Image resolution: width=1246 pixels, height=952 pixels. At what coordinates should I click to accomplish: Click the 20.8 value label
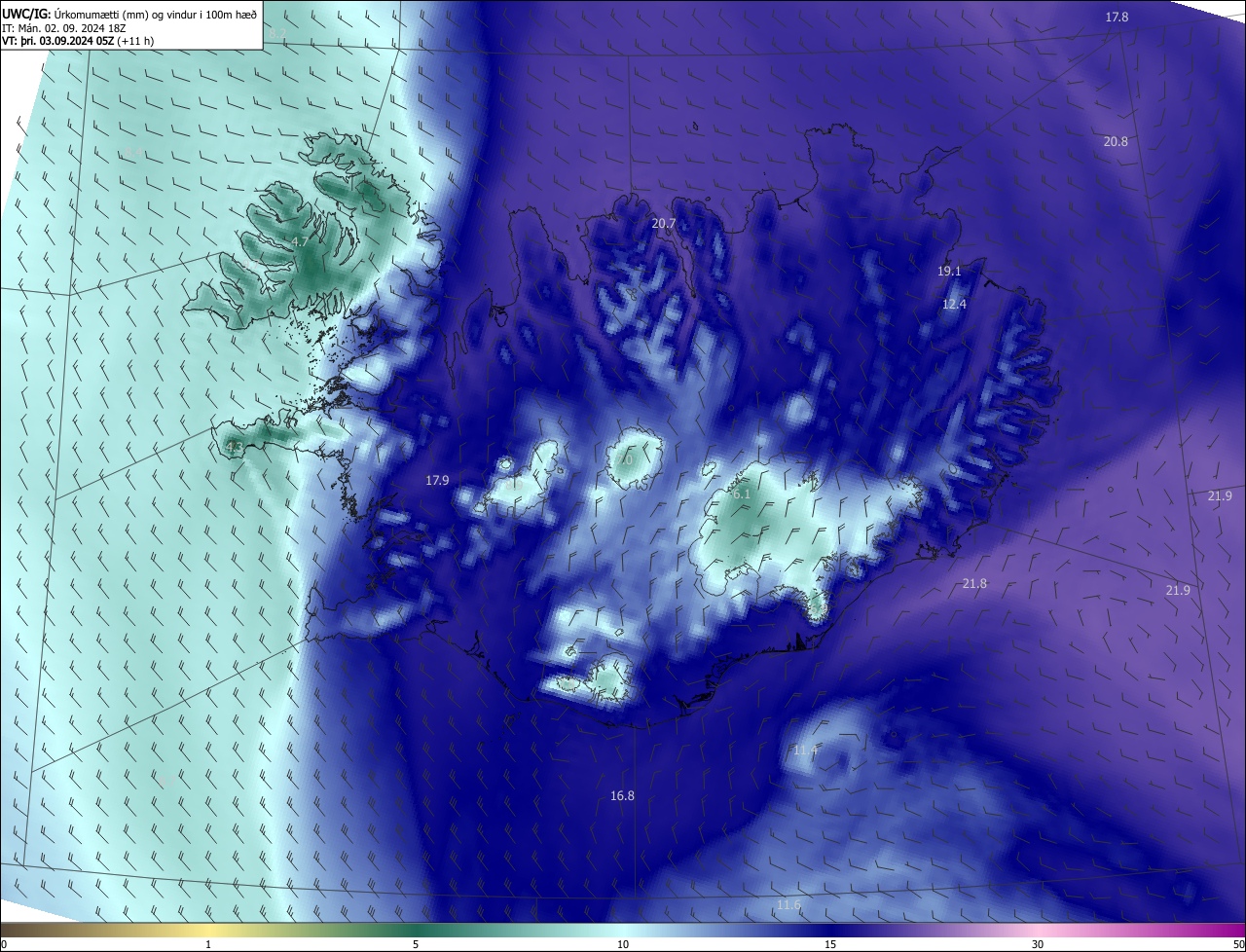[x=1116, y=141]
